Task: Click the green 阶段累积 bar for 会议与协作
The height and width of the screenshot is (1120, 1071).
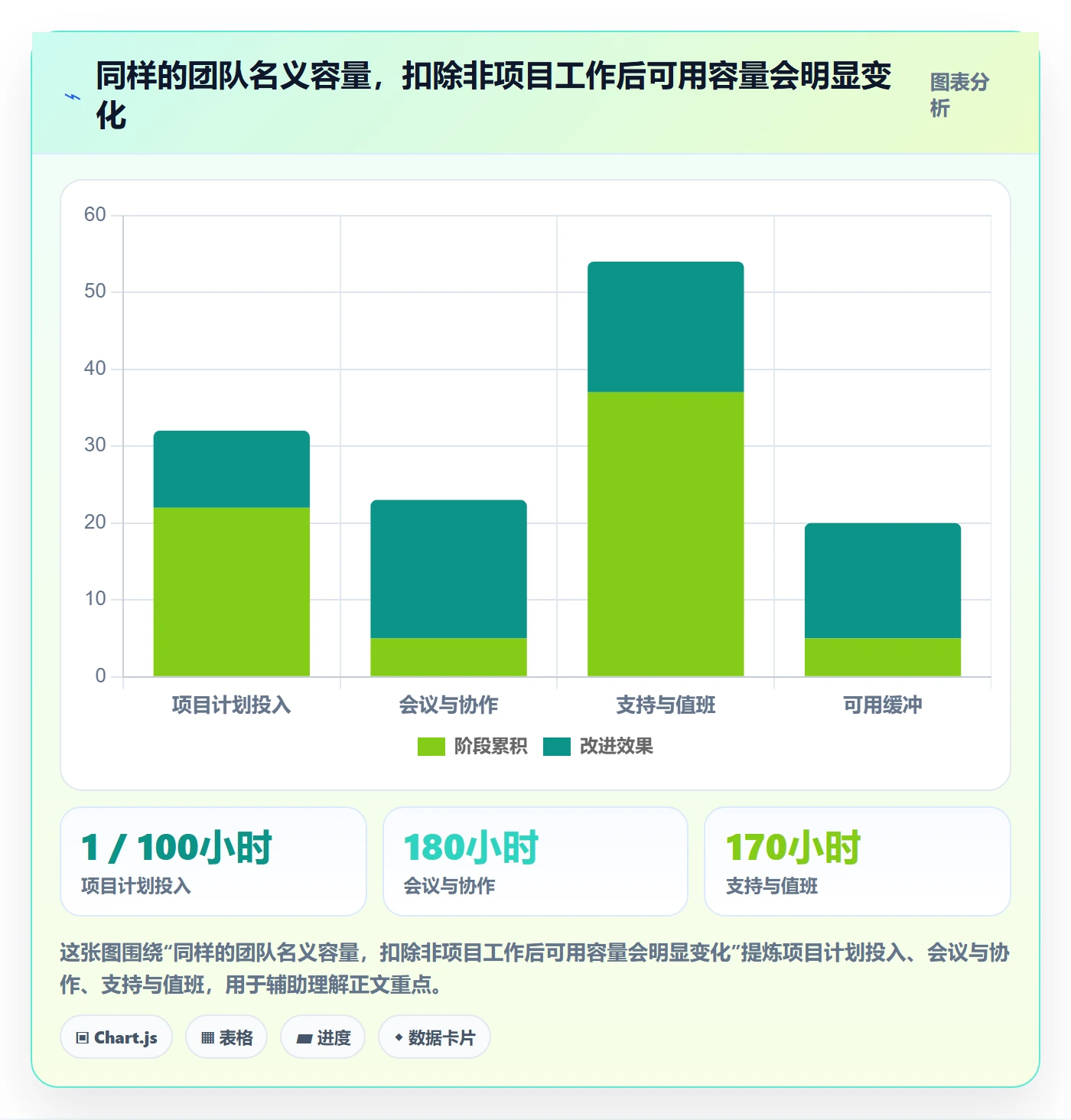Action: [x=448, y=657]
